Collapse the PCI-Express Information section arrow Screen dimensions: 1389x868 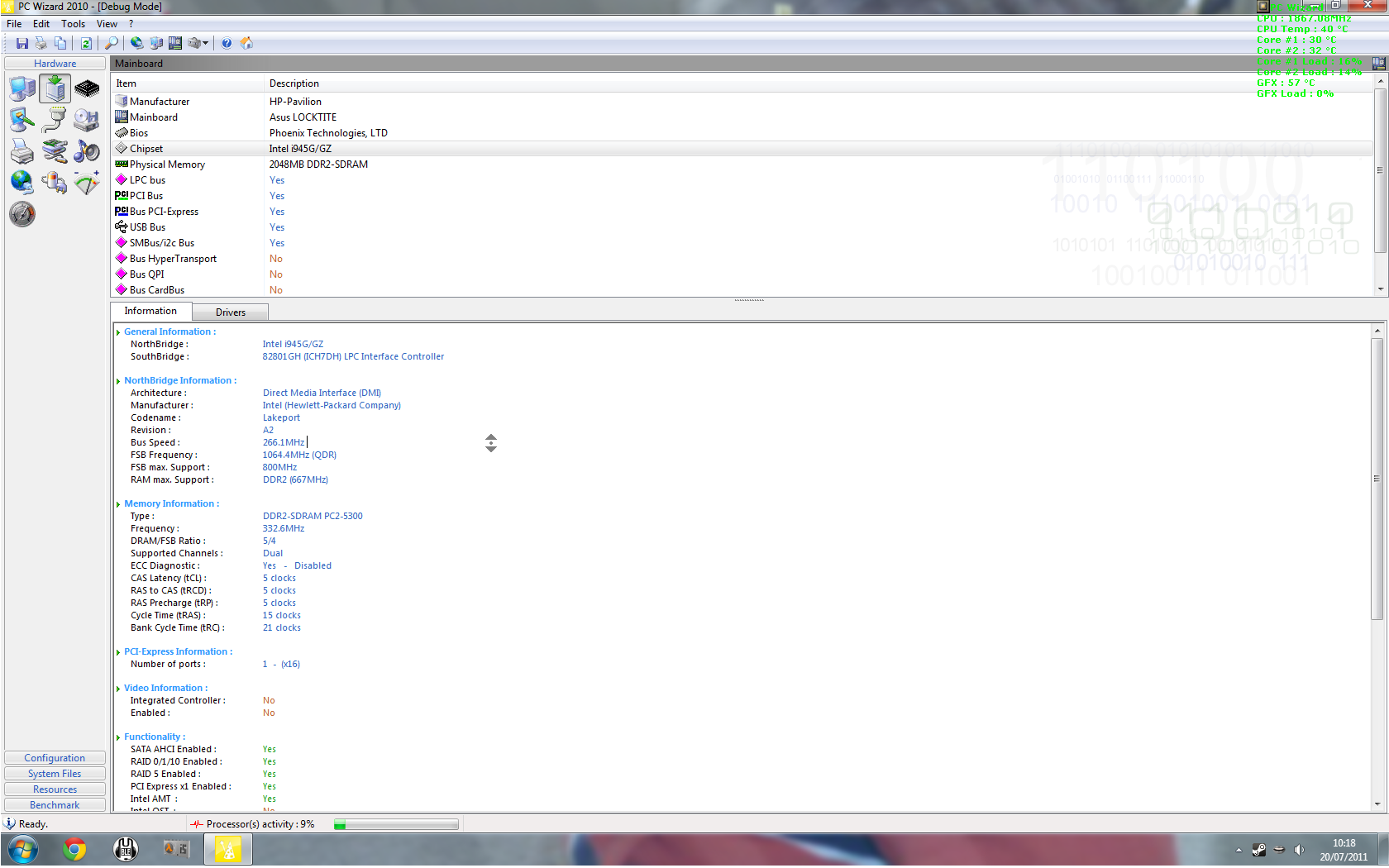click(x=118, y=652)
